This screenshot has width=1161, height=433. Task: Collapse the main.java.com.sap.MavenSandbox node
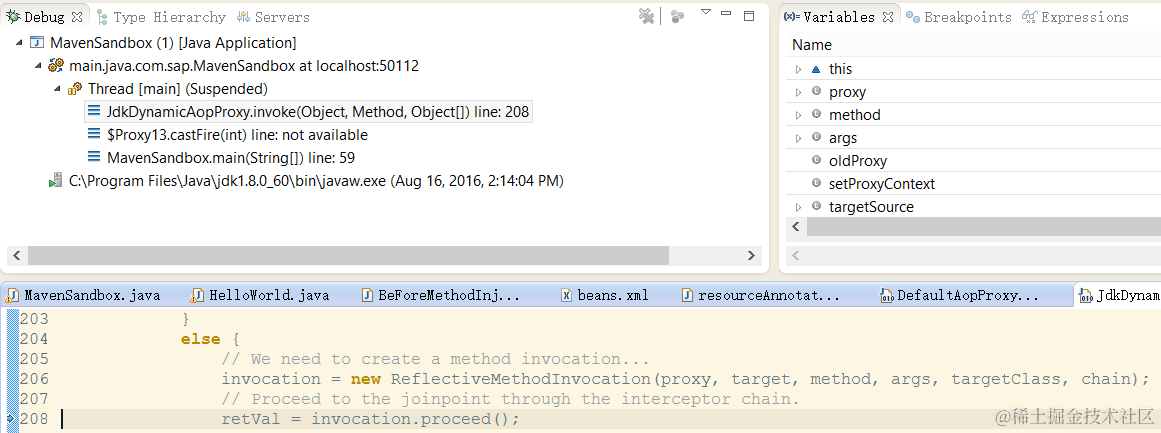click(38, 66)
